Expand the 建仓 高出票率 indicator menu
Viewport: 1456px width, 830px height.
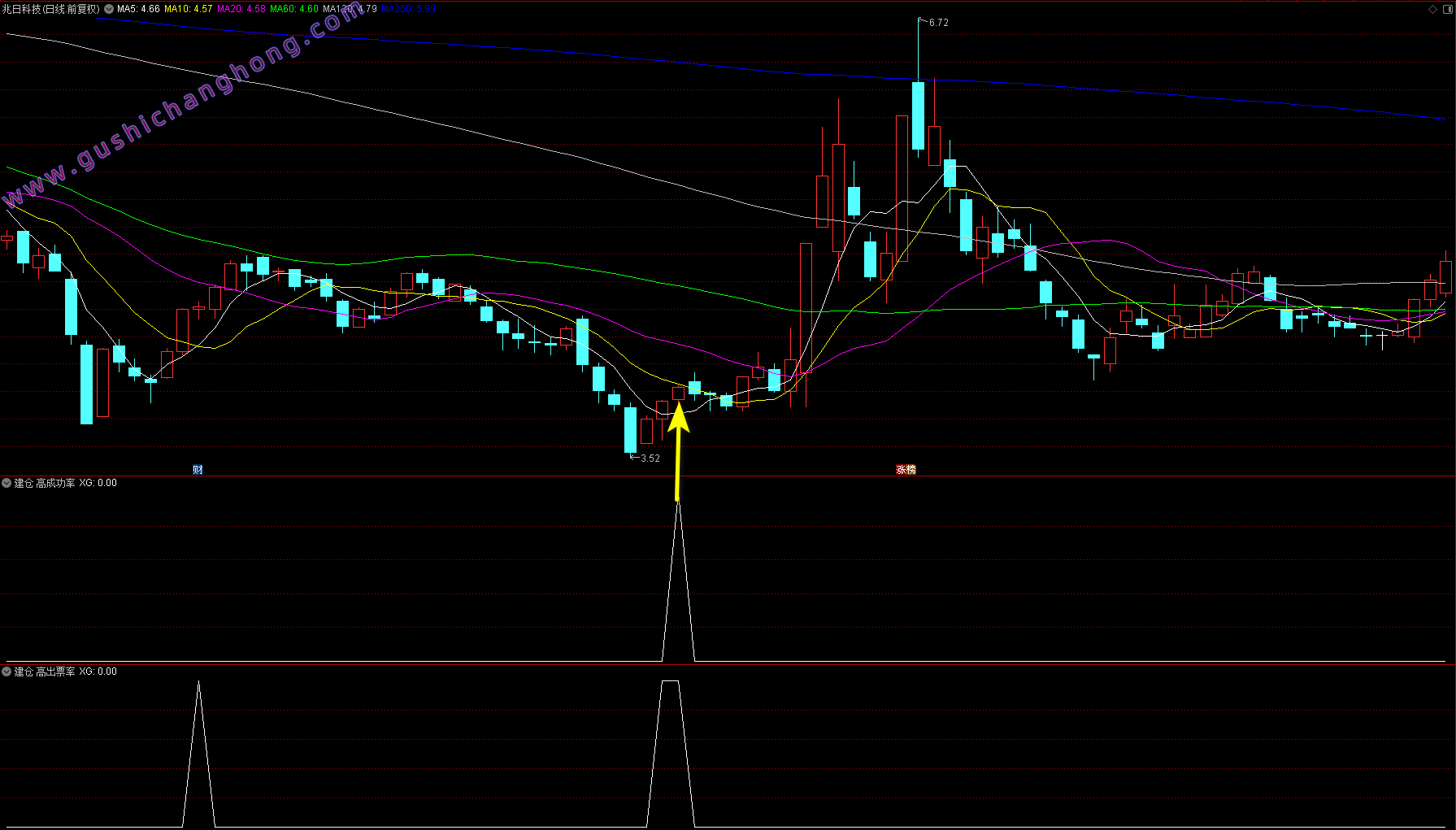point(7,671)
